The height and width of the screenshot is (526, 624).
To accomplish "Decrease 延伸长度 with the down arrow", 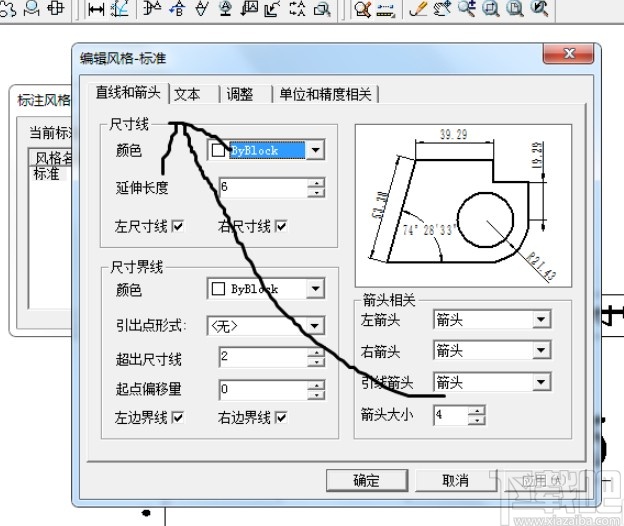I will click(316, 193).
